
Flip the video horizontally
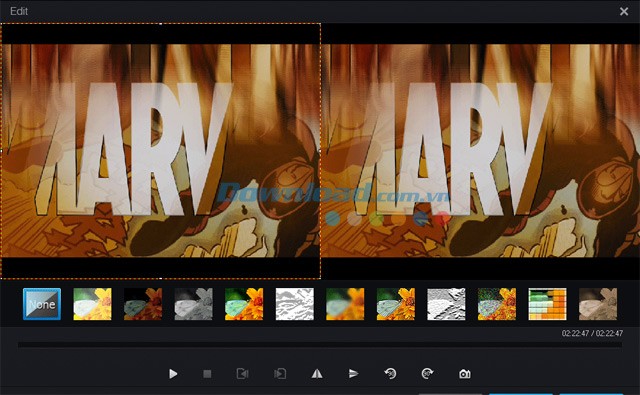[317, 373]
